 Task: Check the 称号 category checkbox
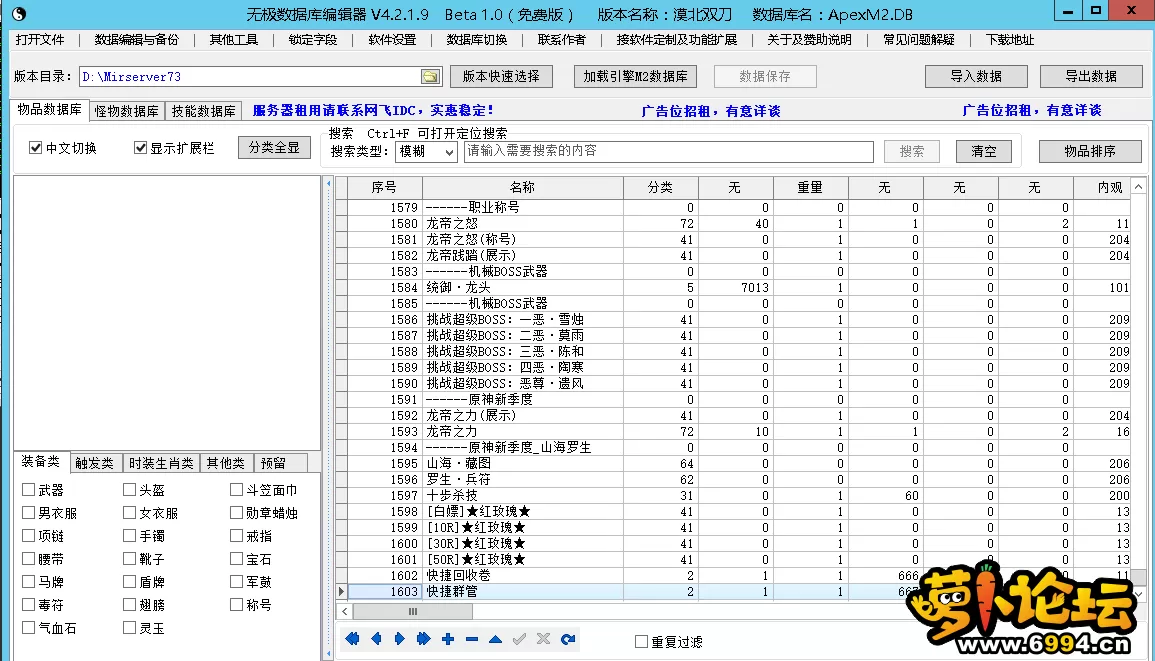(236, 604)
